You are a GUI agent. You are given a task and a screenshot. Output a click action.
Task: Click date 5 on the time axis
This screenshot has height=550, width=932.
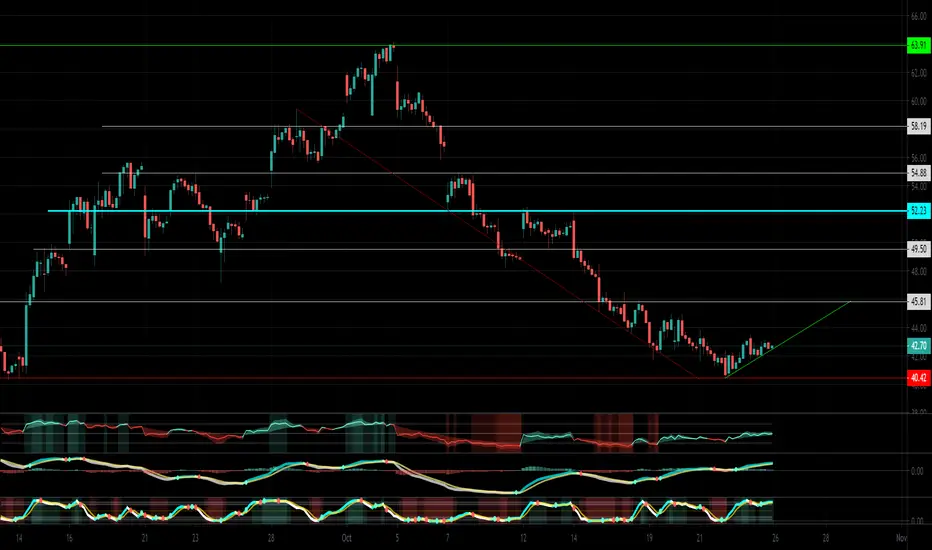point(397,539)
